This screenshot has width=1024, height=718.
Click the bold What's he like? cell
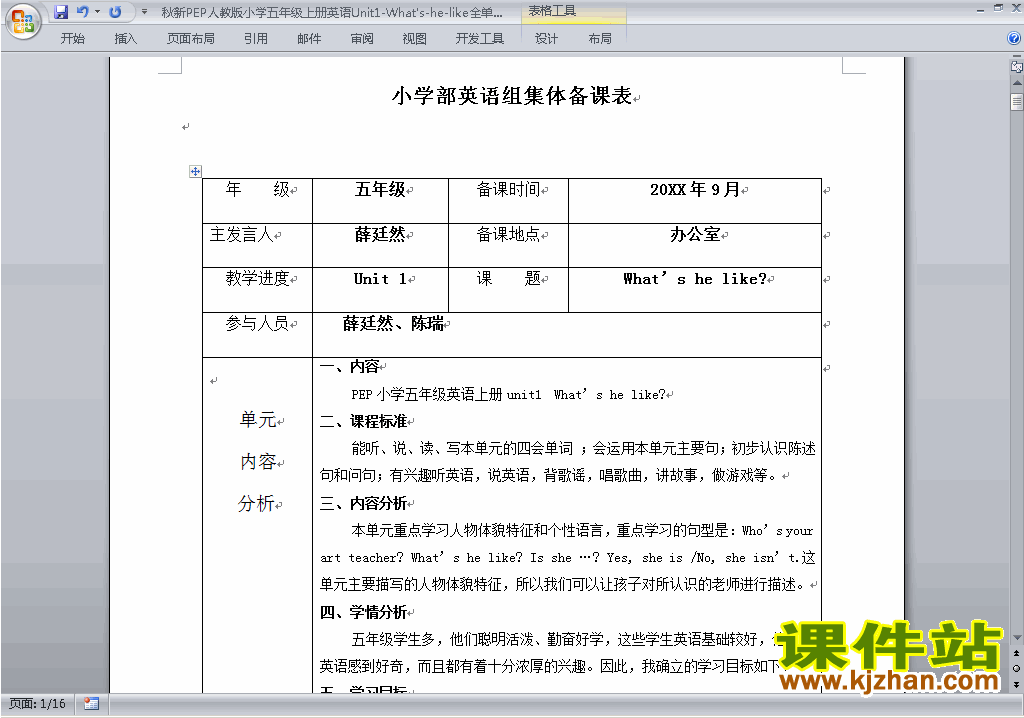(695, 289)
